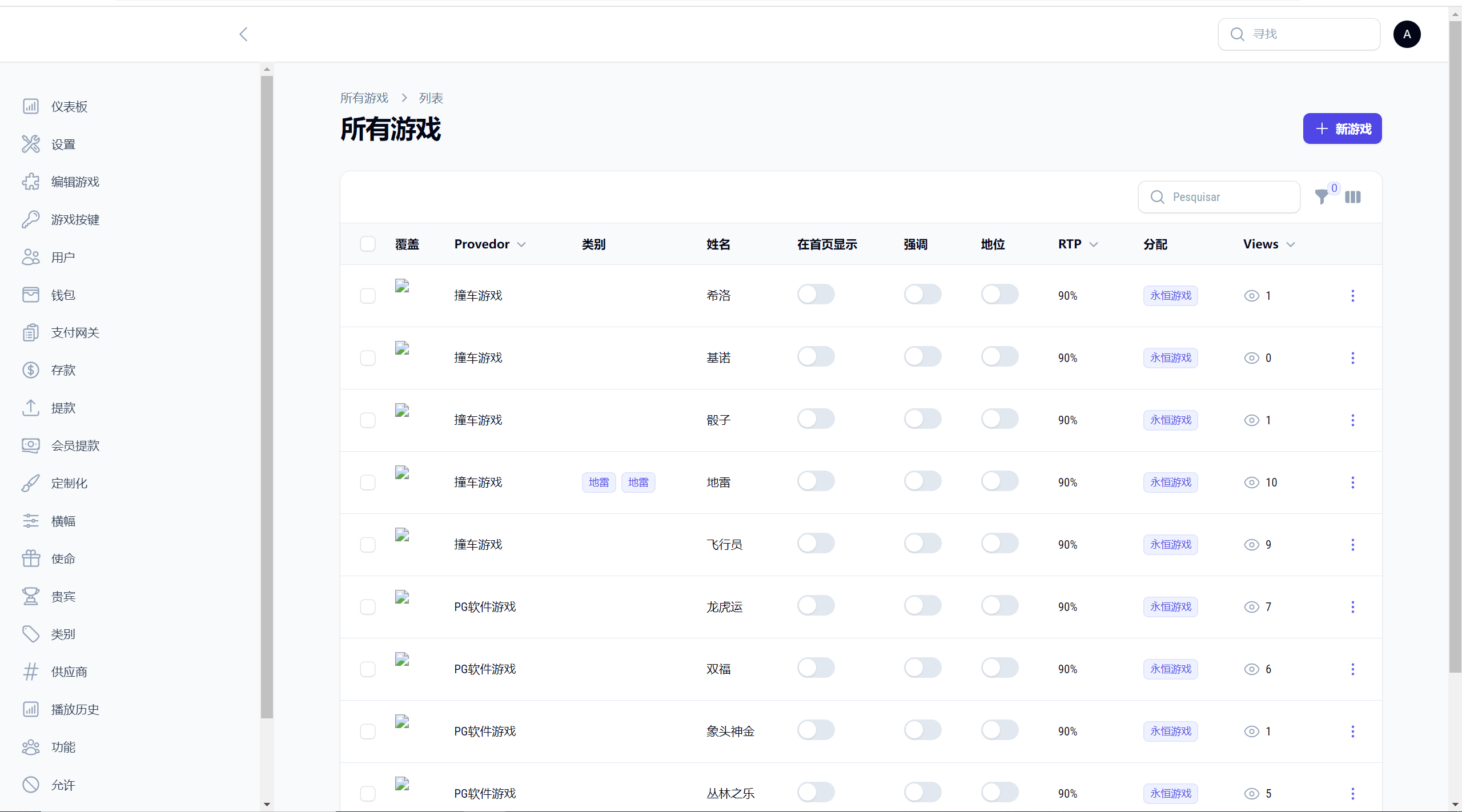Open the user avatar A menu
Viewport: 1462px width, 812px height.
tap(1407, 34)
